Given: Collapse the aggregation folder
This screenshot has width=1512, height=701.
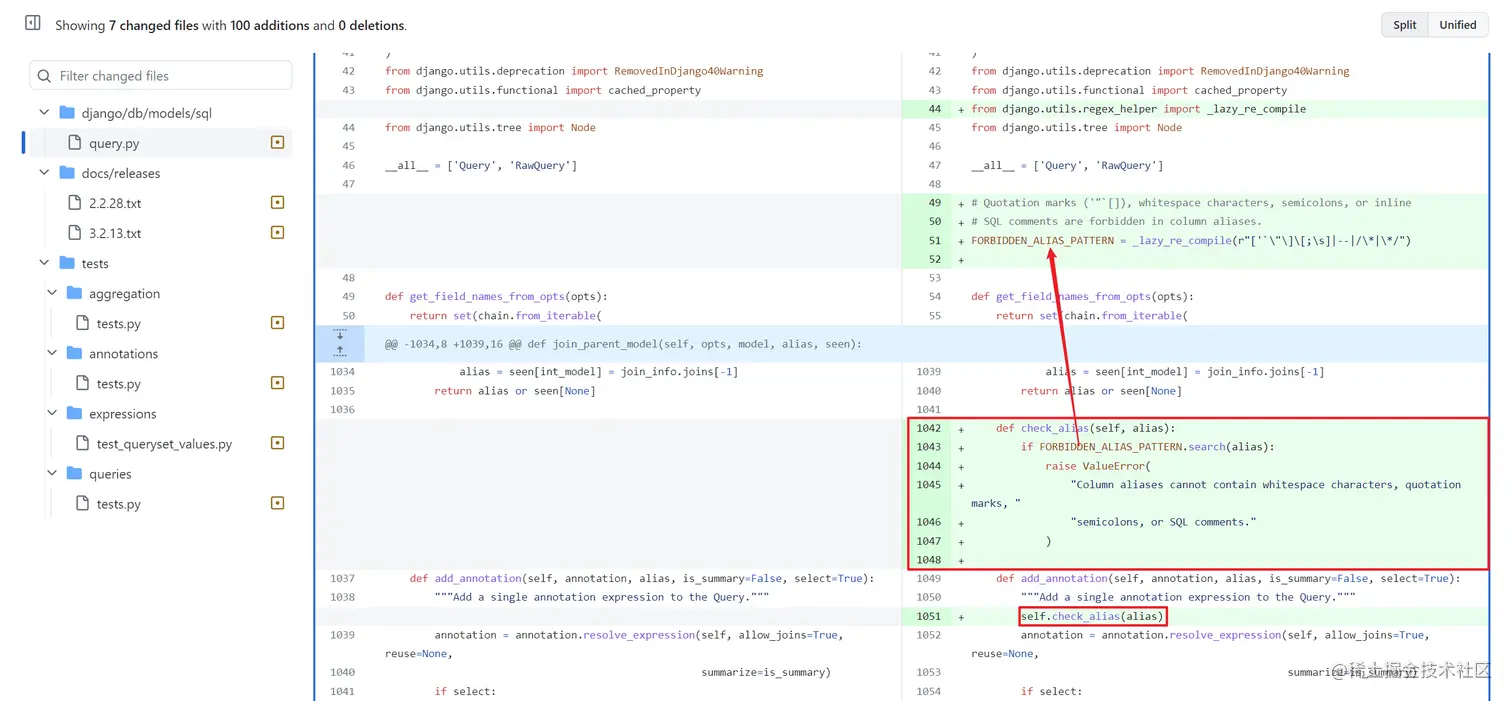Looking at the screenshot, I should point(52,293).
